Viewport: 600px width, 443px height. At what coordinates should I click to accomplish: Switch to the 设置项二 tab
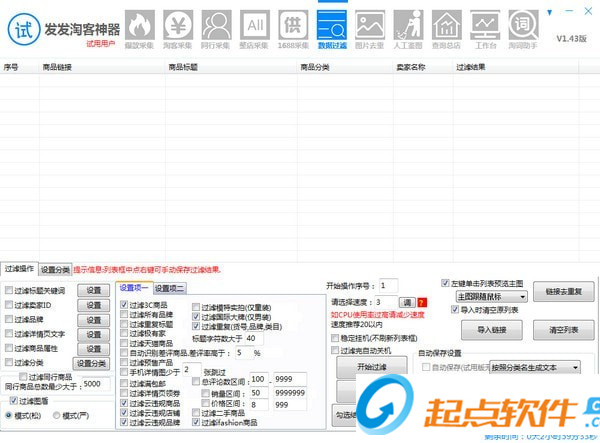pos(169,288)
